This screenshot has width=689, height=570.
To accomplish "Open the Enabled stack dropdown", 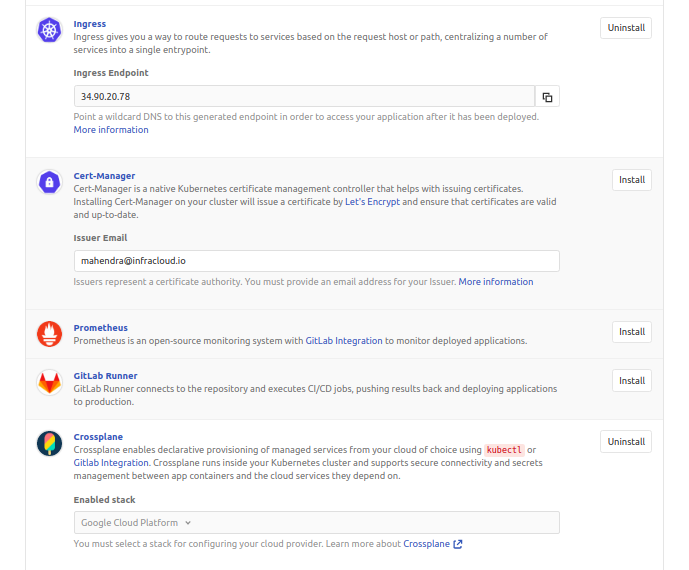I will click(316, 523).
